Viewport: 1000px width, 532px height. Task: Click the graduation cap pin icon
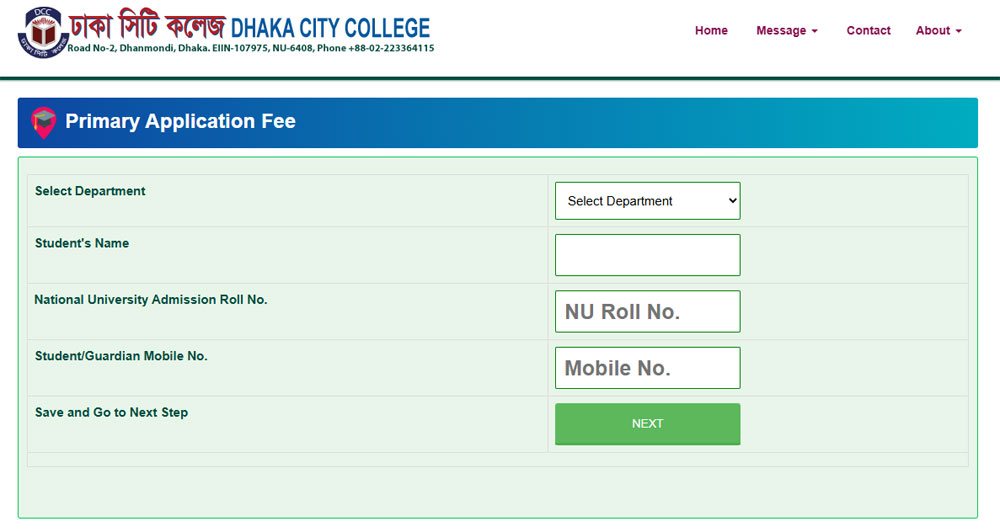(43, 122)
